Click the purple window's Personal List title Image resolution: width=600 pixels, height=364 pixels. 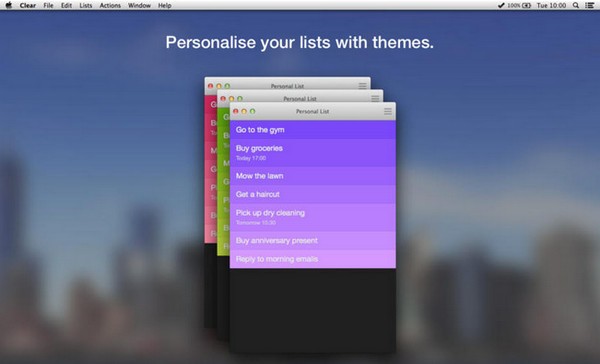pyautogui.click(x=312, y=111)
